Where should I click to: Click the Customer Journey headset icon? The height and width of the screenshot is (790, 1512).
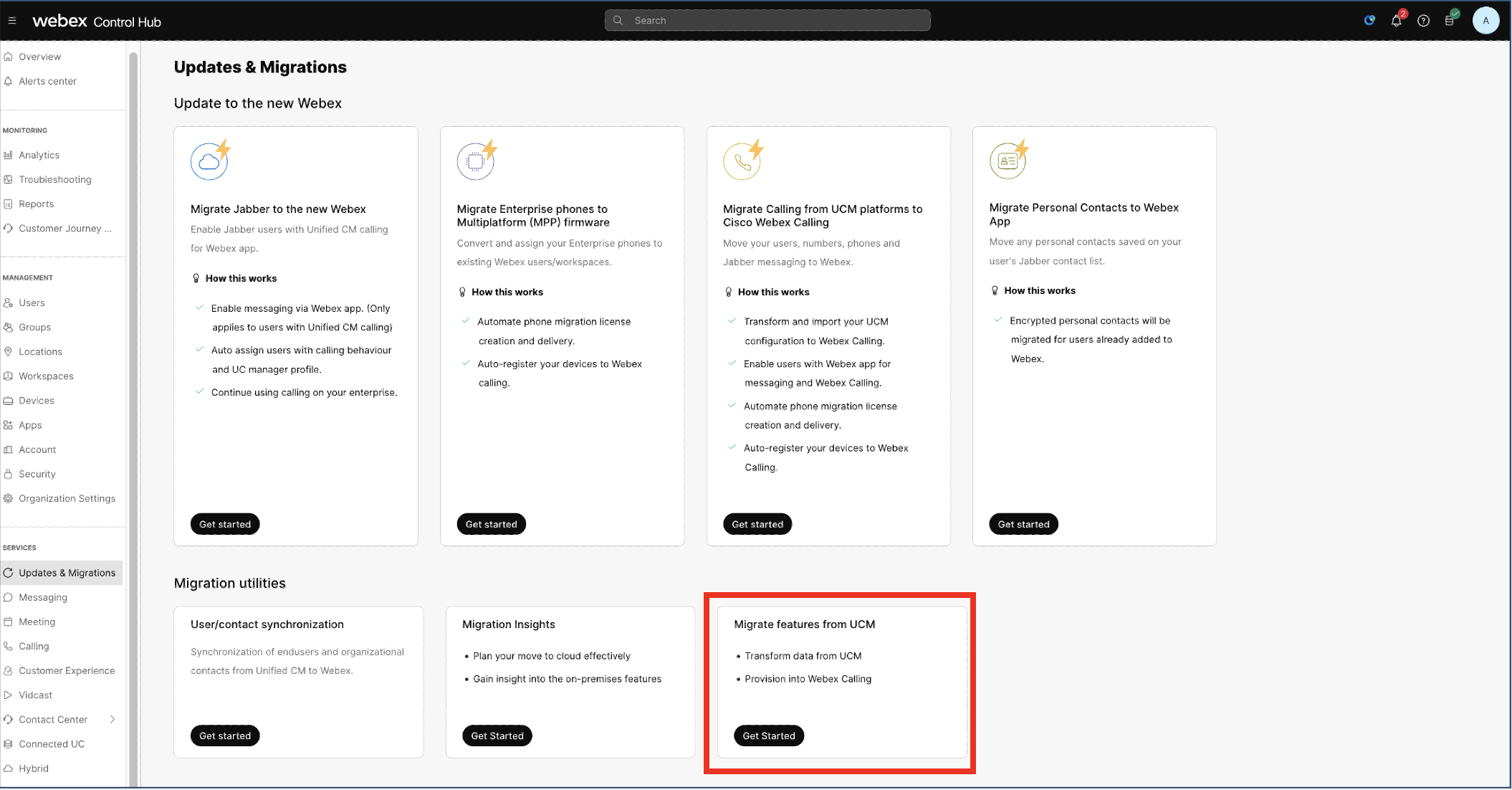tap(9, 228)
